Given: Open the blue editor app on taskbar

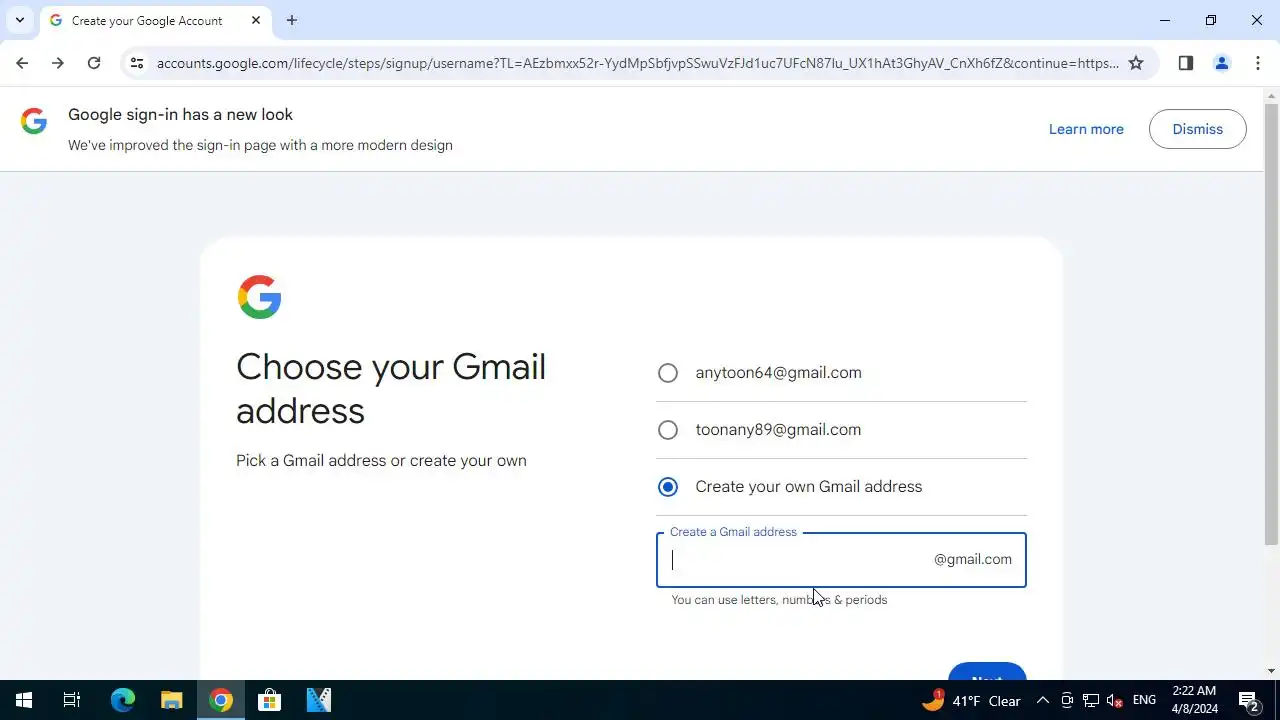Looking at the screenshot, I should tap(319, 700).
